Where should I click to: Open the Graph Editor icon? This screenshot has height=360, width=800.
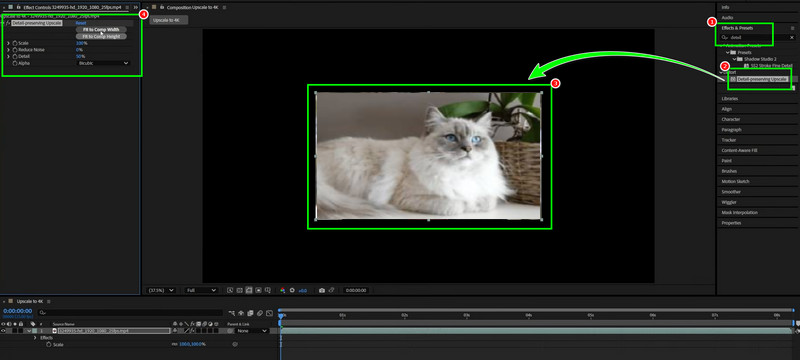click(x=269, y=313)
